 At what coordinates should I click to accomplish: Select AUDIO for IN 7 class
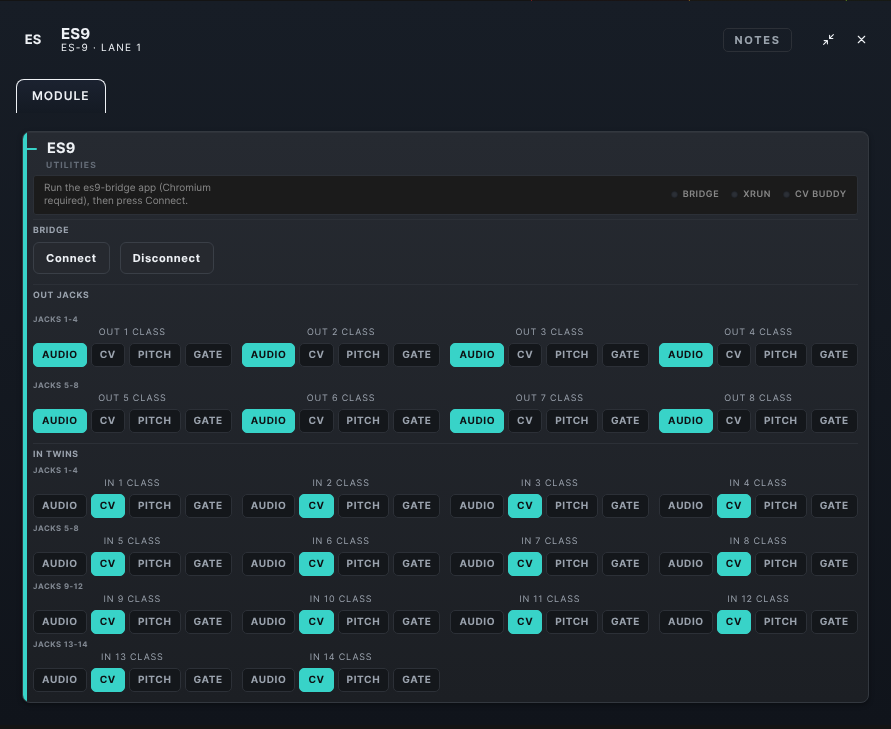(477, 564)
